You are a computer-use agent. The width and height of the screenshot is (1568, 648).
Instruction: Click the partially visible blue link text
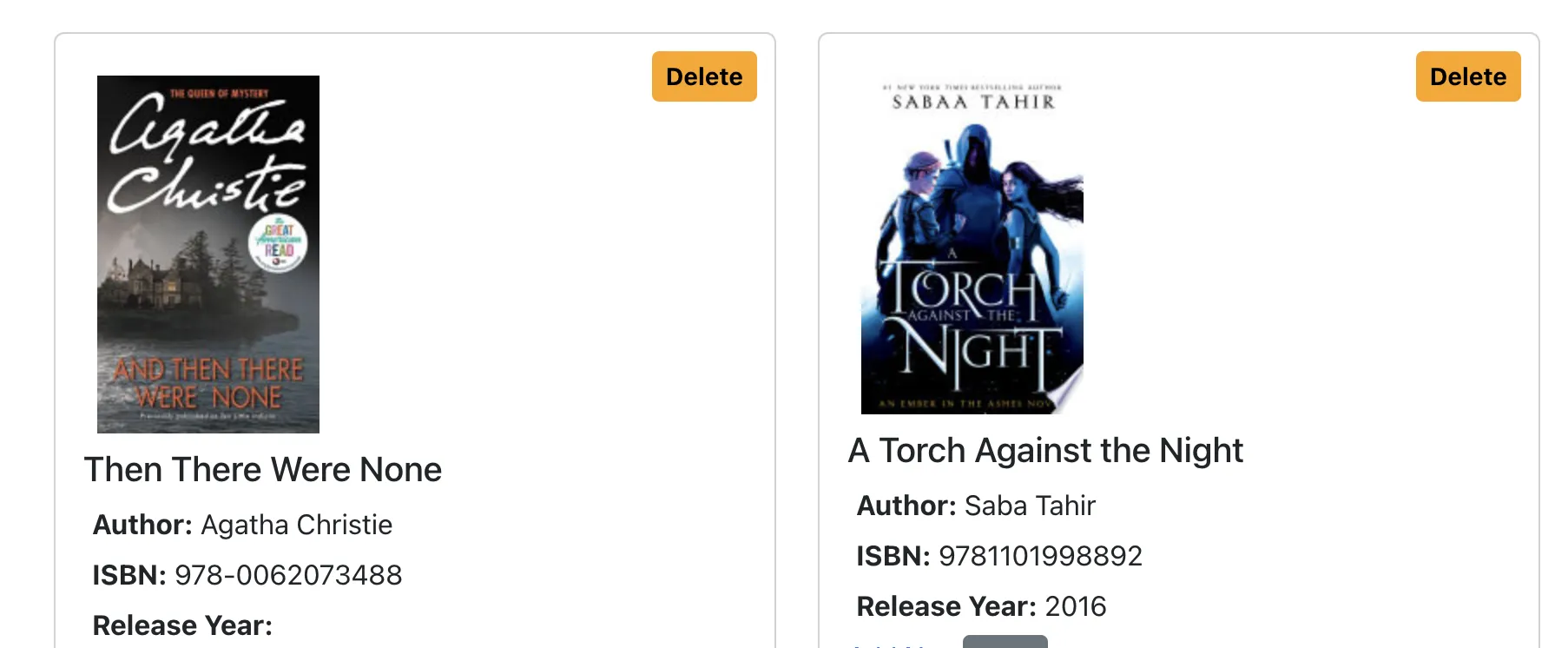coord(894,645)
